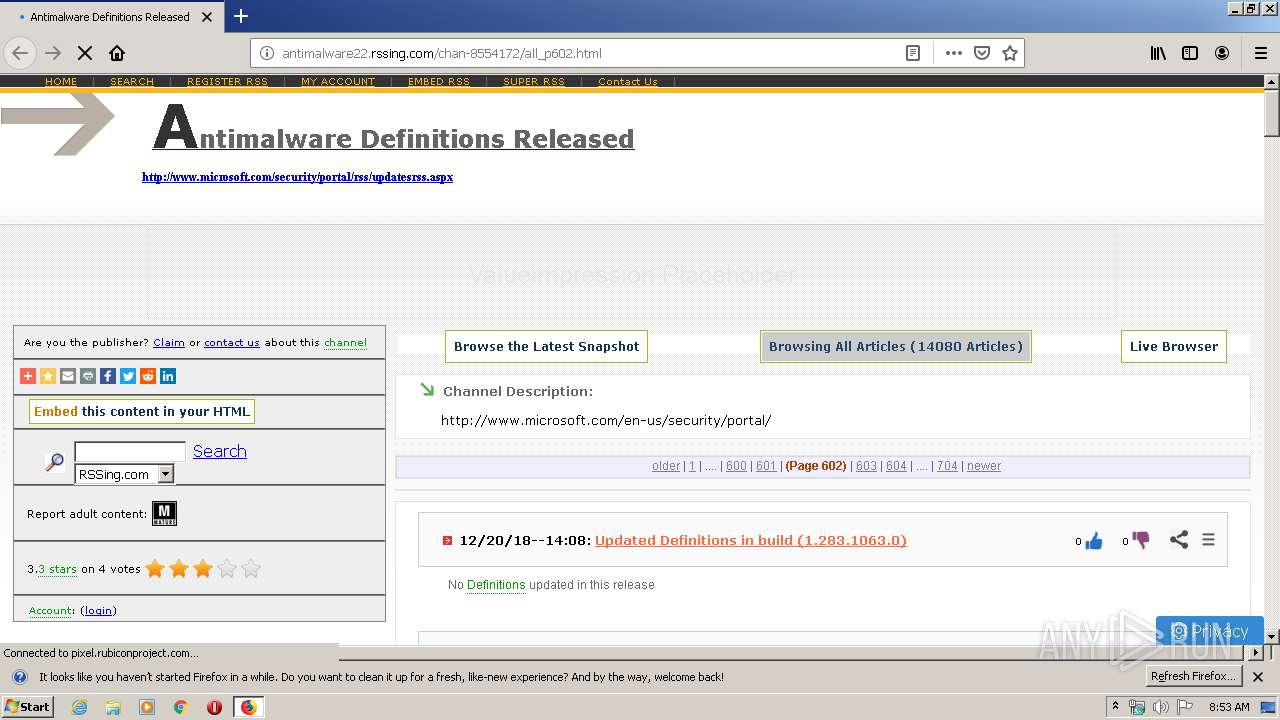The image size is (1280, 720).
Task: Open page actions three-dot menu
Action: click(954, 53)
